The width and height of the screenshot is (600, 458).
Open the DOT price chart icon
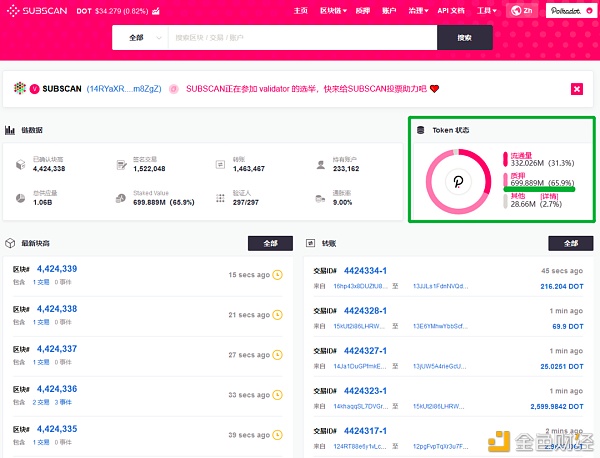[x=155, y=11]
